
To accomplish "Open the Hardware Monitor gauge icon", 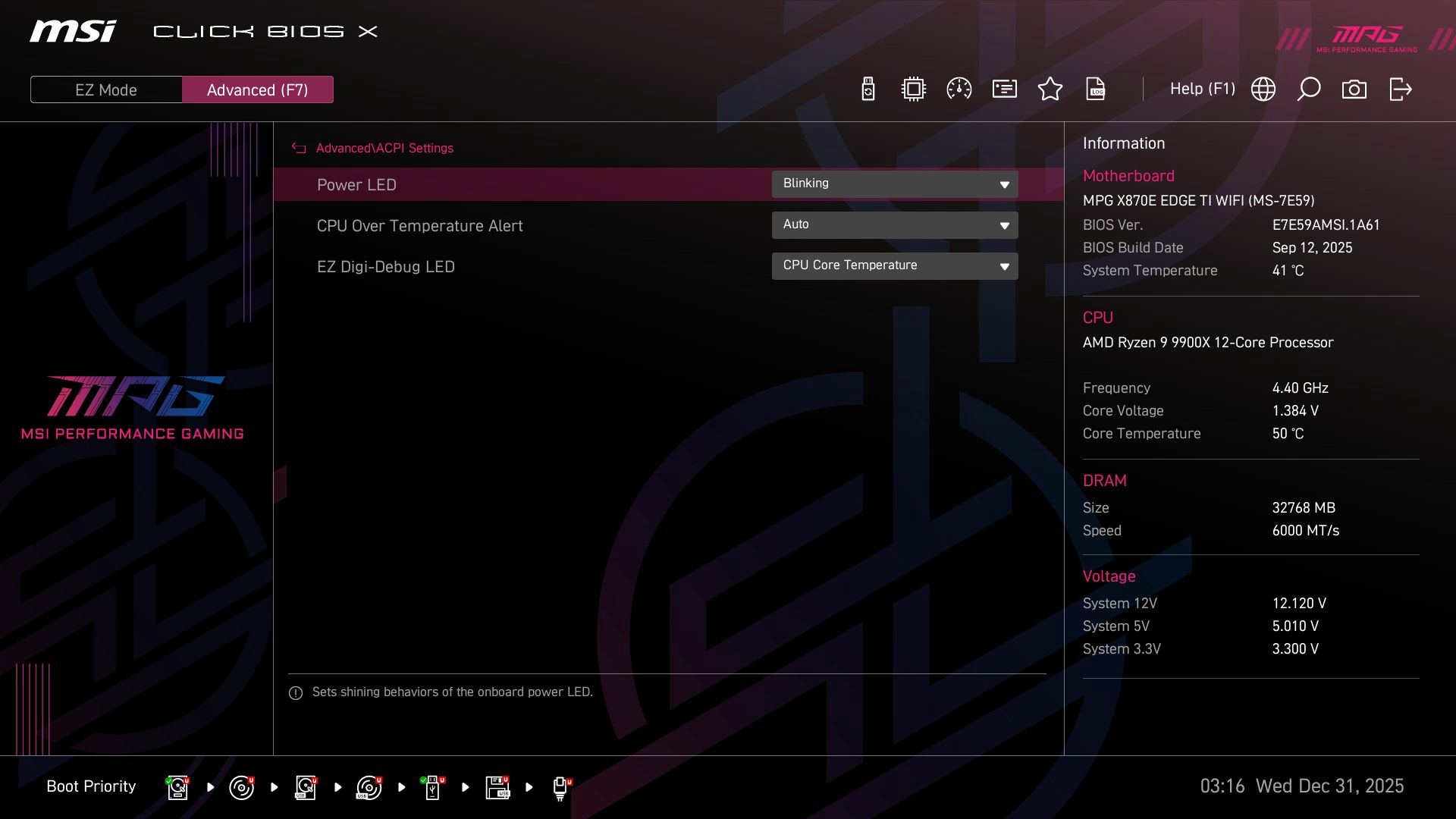I will click(958, 89).
